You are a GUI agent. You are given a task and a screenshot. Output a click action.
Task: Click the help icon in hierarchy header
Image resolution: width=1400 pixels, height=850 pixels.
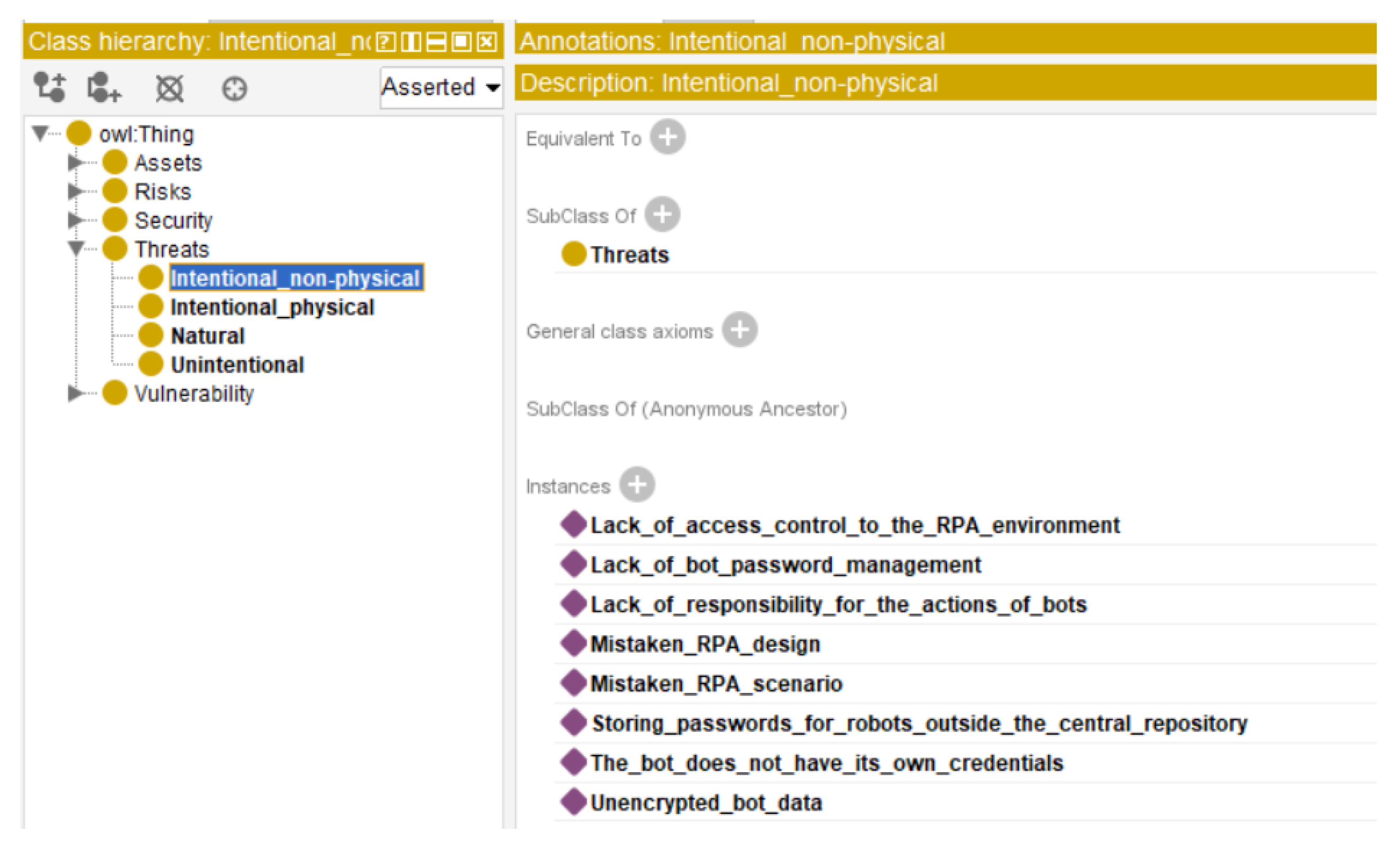386,41
